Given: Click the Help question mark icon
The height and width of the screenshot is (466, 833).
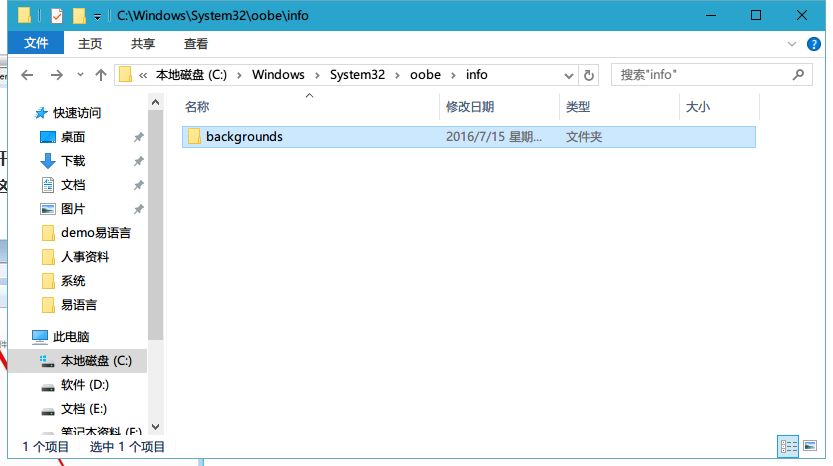Looking at the screenshot, I should tap(815, 44).
